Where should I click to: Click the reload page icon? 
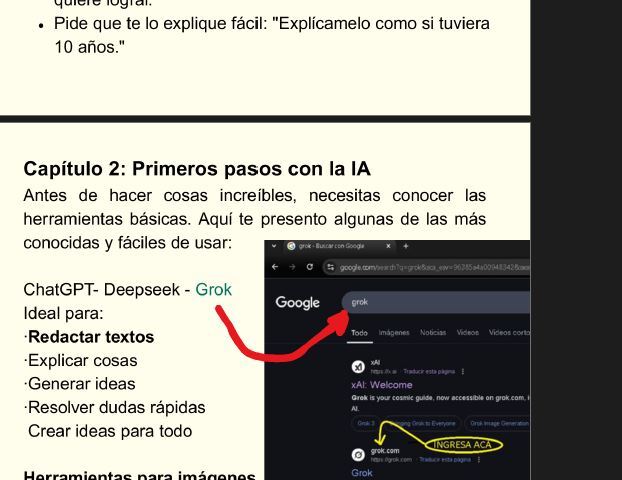coord(310,267)
